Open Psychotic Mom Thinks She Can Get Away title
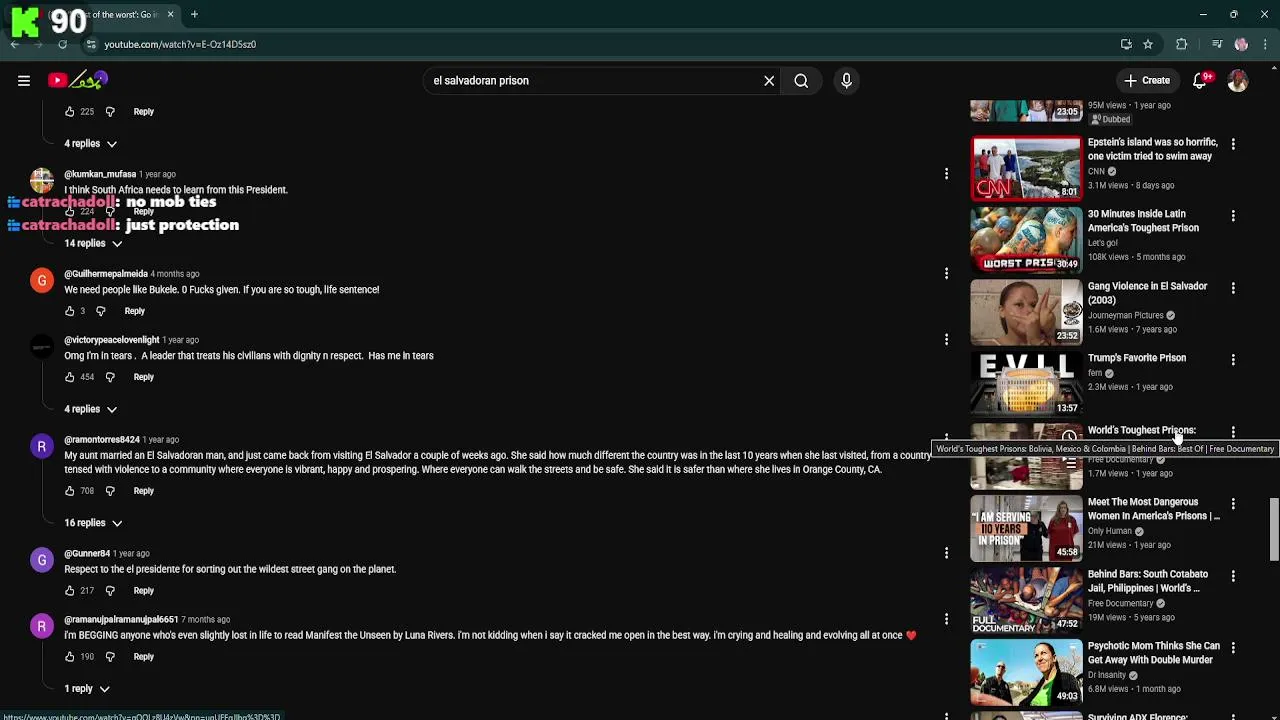Viewport: 1280px width, 720px height. click(x=1153, y=653)
